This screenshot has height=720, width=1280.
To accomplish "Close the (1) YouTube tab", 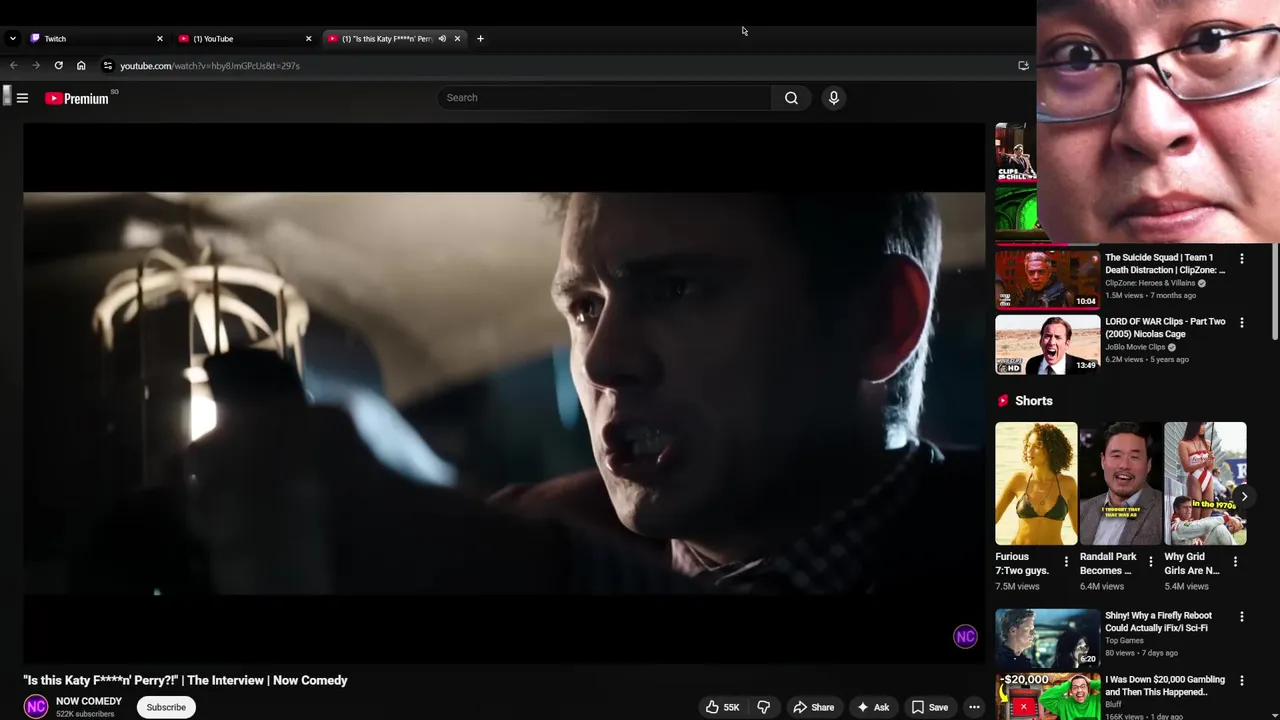I will [x=308, y=39].
